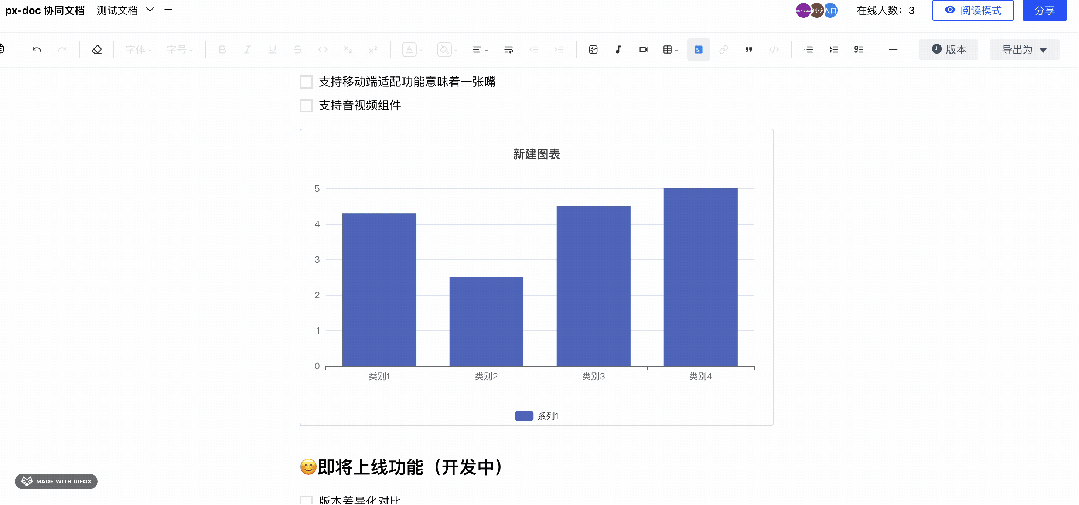The image size is (1079, 505).
Task: Click the 在线人数：3 online count
Action: 886,10
